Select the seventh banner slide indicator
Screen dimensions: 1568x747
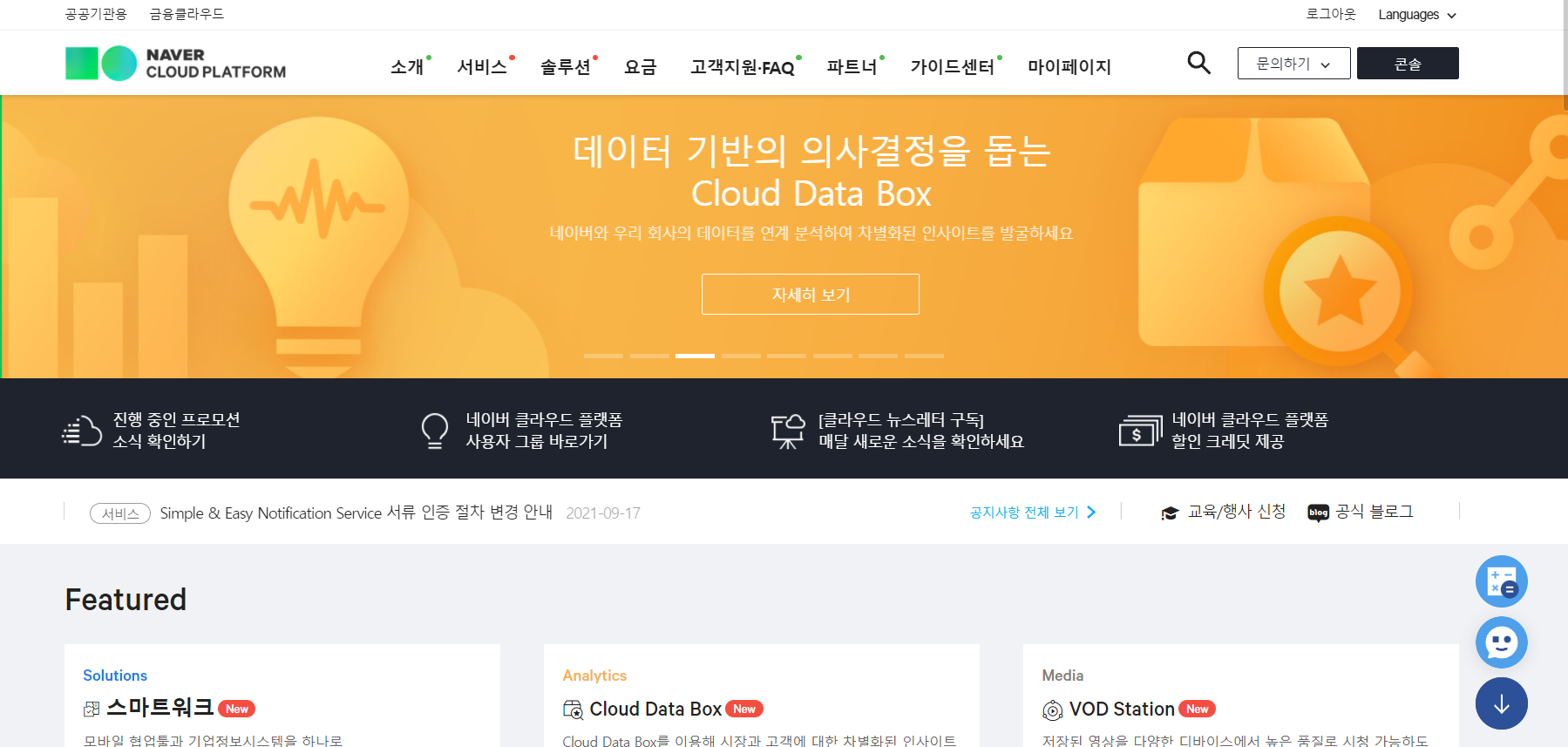pyautogui.click(x=878, y=356)
